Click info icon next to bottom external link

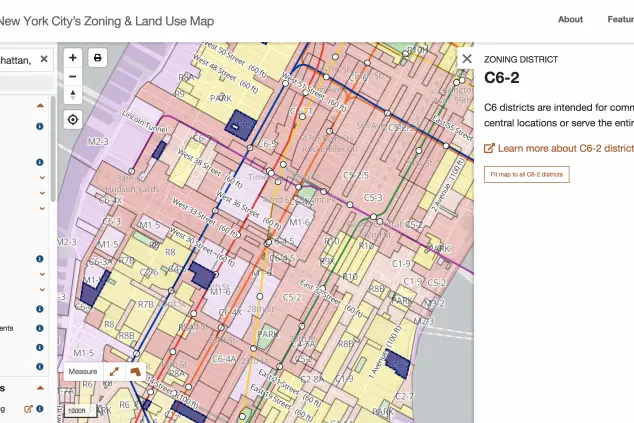click(40, 408)
